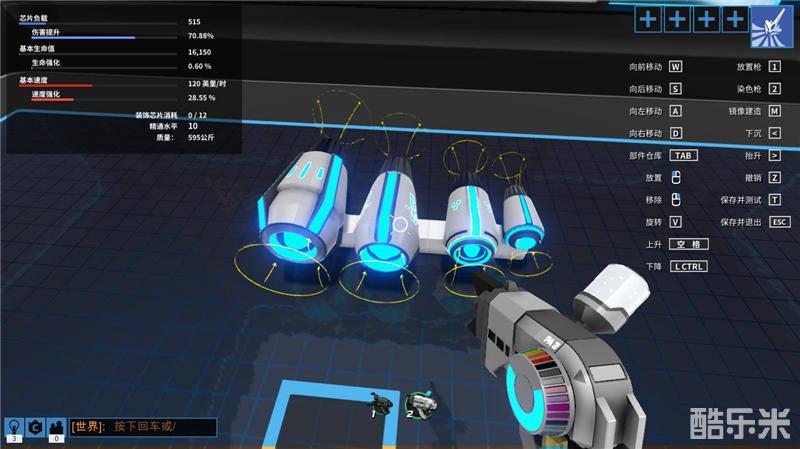The height and width of the screenshot is (449, 800).
Task: Click the red 速度强化 progress bar
Action: coord(53,99)
